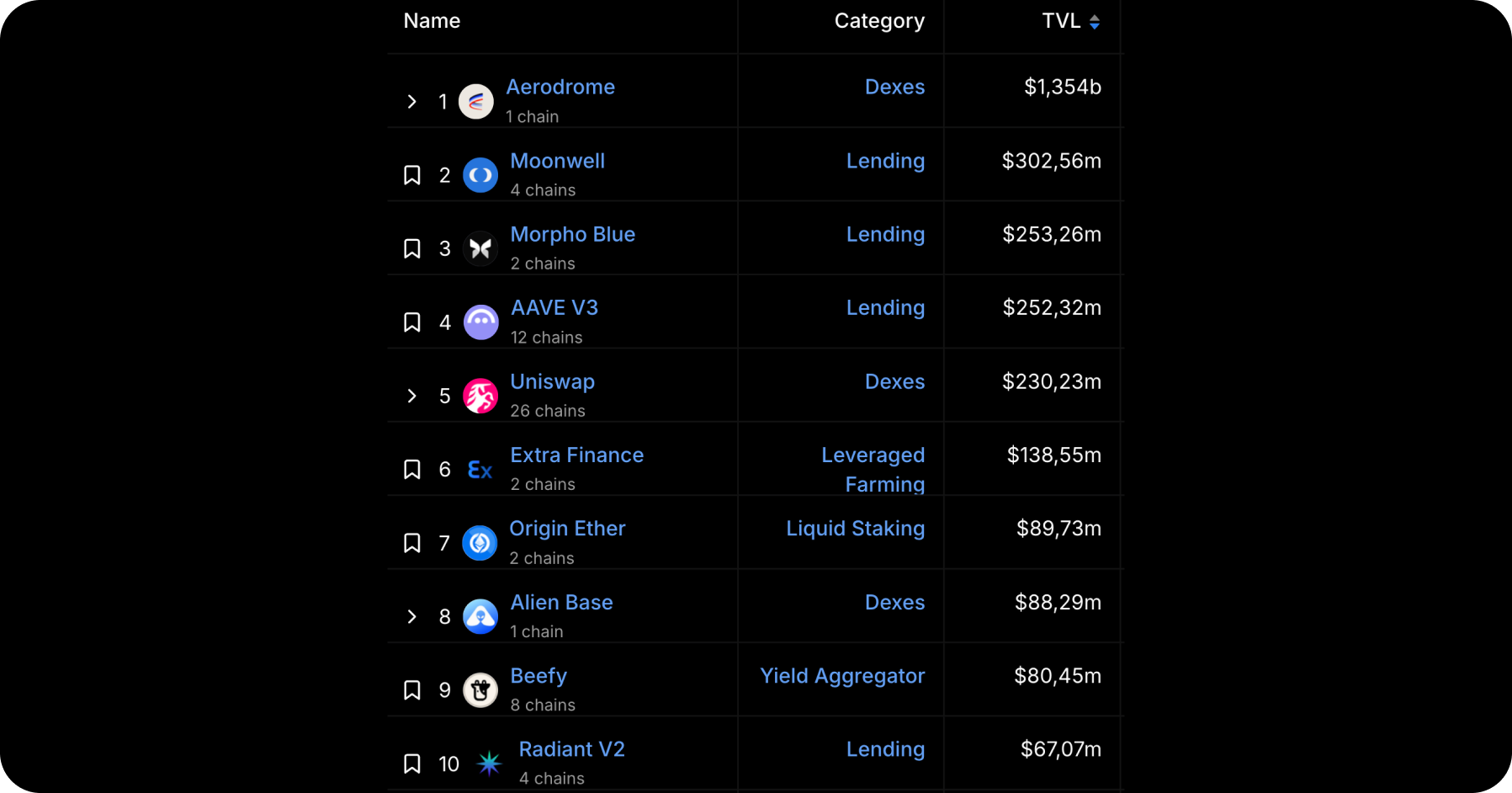Toggle the bookmark for Origin Ether

[412, 543]
